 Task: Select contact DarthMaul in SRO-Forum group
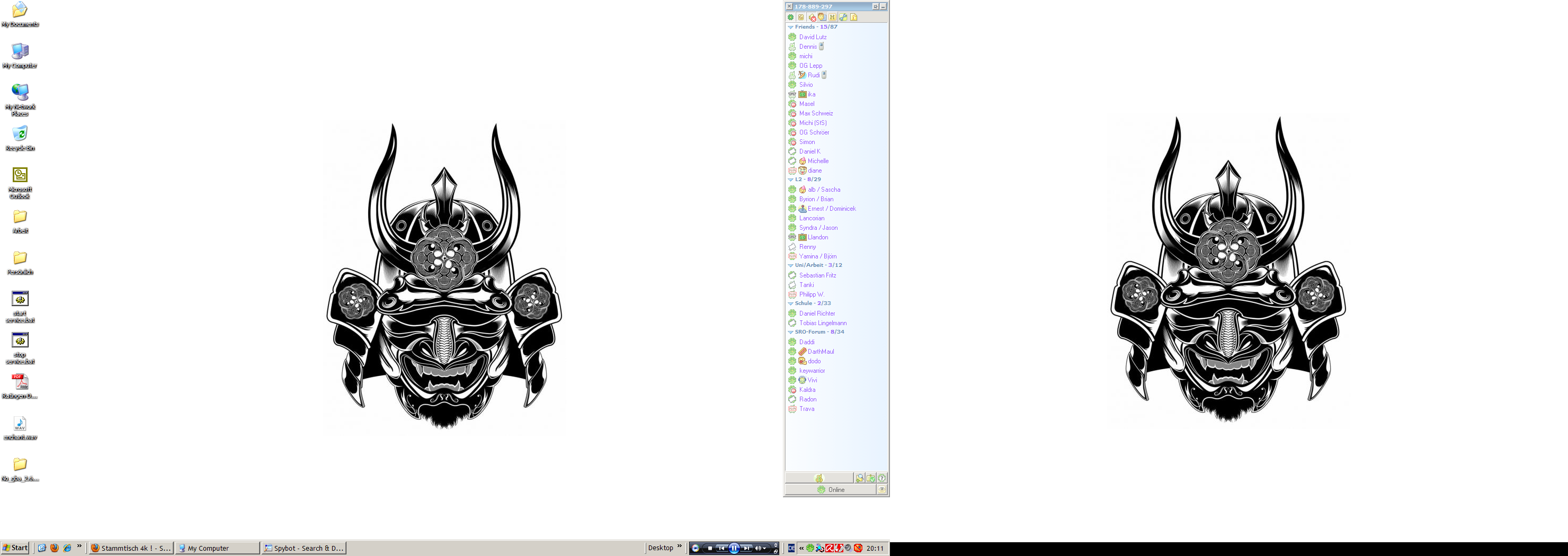pos(821,352)
